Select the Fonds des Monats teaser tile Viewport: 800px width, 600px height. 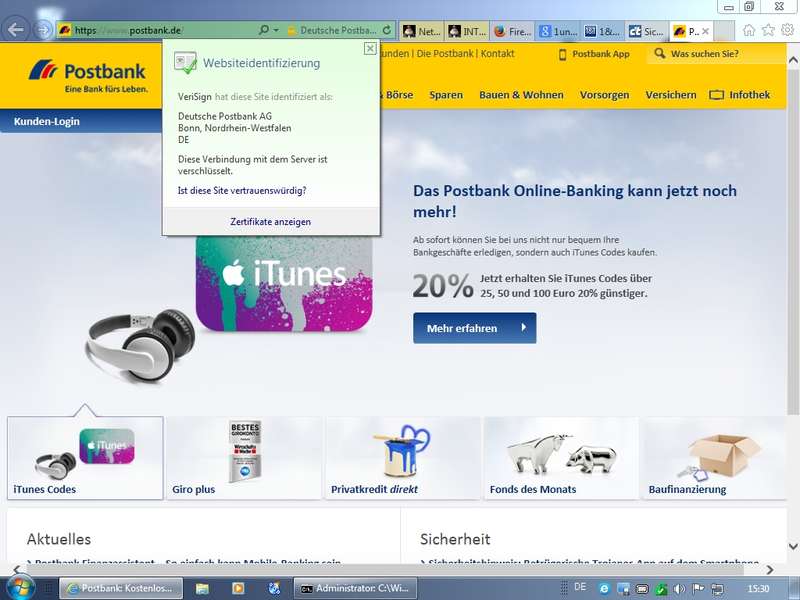point(562,458)
